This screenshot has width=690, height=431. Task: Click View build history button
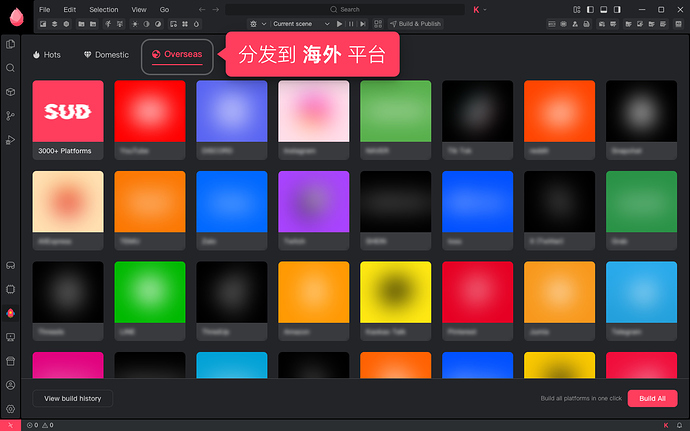(73, 398)
